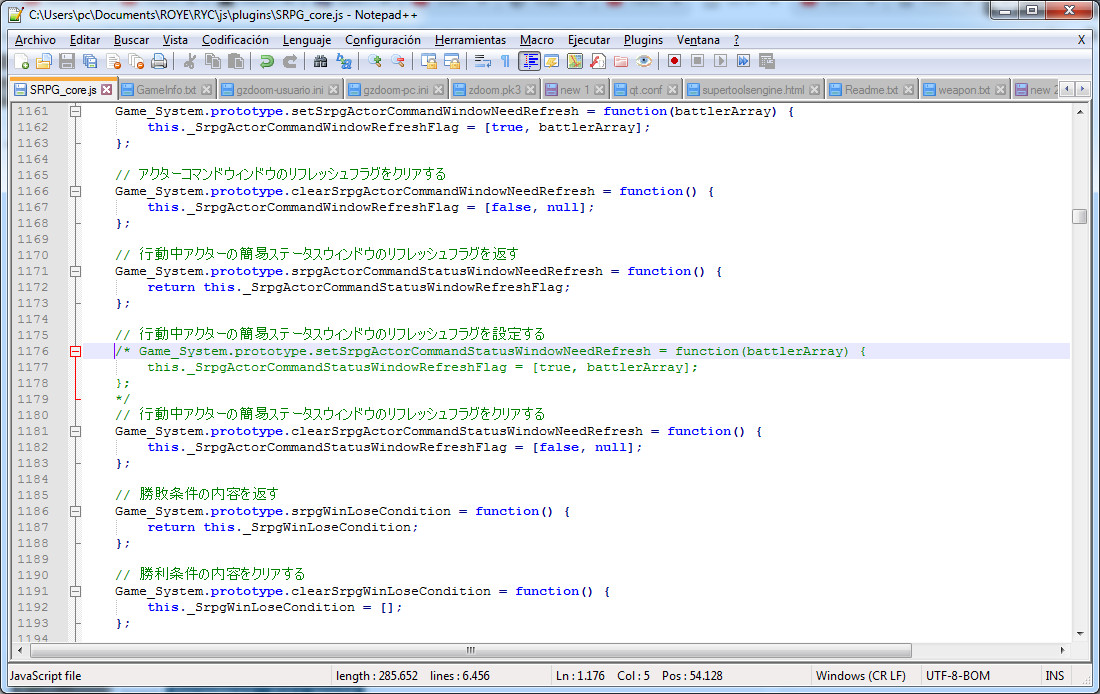The image size is (1100, 694).
Task: Zoom in with magnifier plus icon
Action: coord(374,62)
